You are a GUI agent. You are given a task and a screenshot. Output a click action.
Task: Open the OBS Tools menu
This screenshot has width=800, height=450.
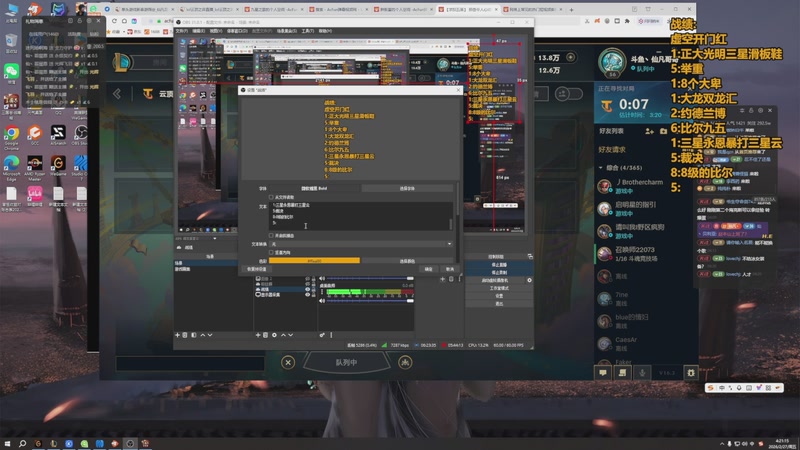(x=308, y=31)
